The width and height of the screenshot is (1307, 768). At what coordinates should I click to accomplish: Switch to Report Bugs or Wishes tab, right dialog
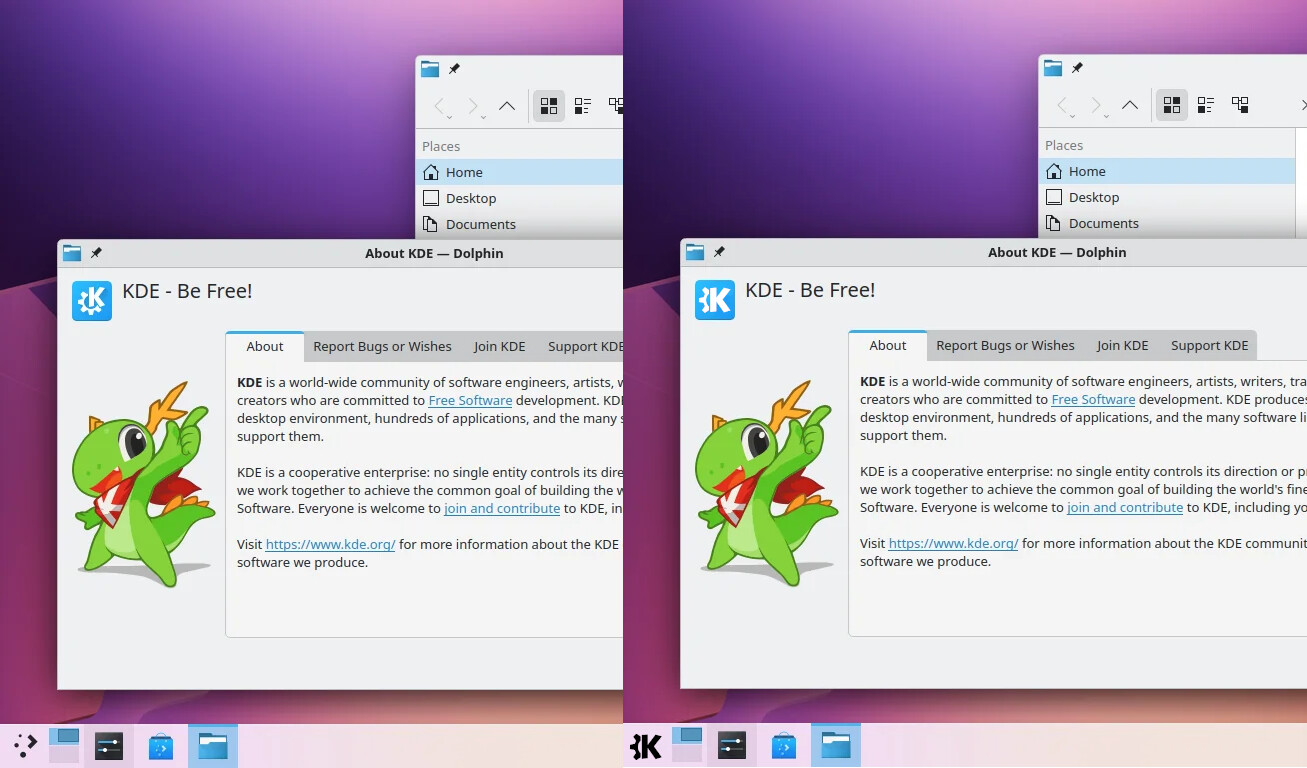1005,345
